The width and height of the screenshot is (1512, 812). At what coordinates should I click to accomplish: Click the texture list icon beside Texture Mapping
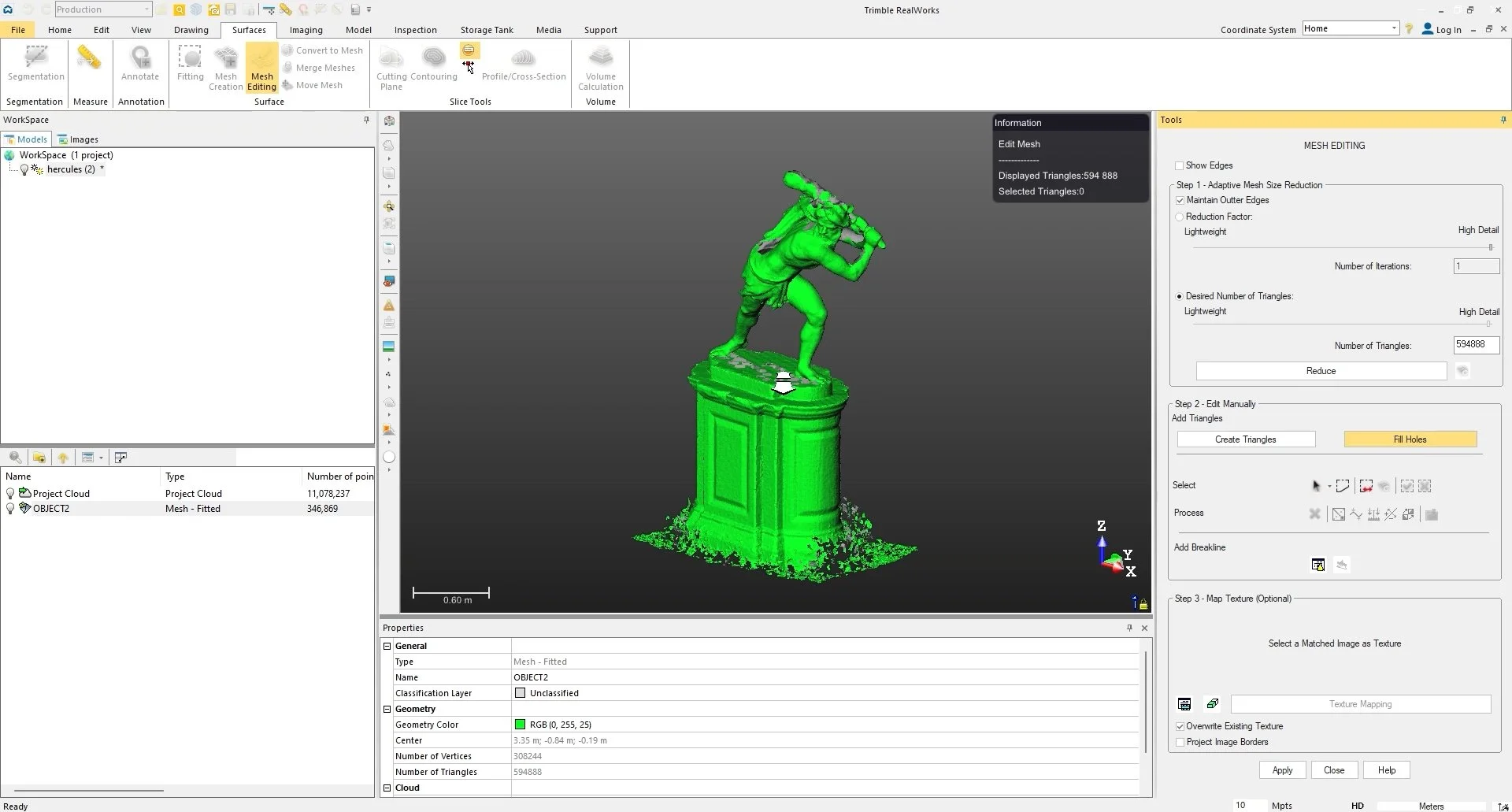click(1184, 704)
